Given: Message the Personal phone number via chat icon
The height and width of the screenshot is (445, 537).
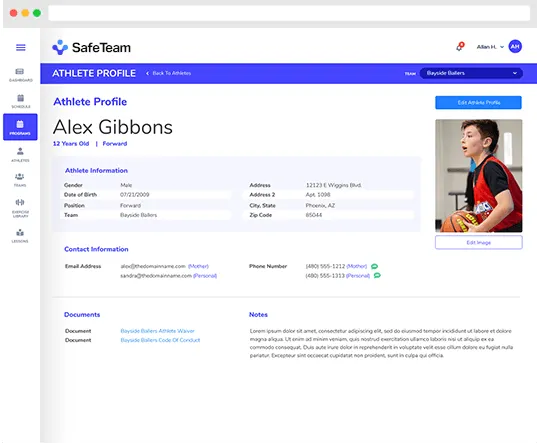Looking at the screenshot, I should pos(377,275).
